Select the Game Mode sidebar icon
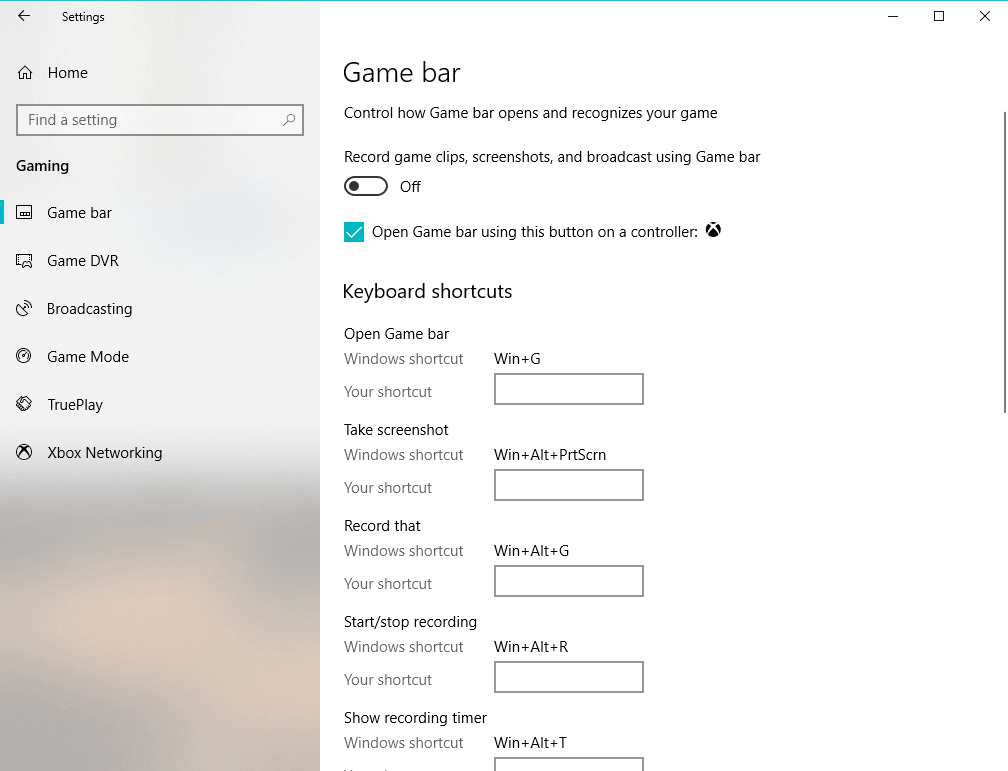This screenshot has height=771, width=1008. pos(24,356)
